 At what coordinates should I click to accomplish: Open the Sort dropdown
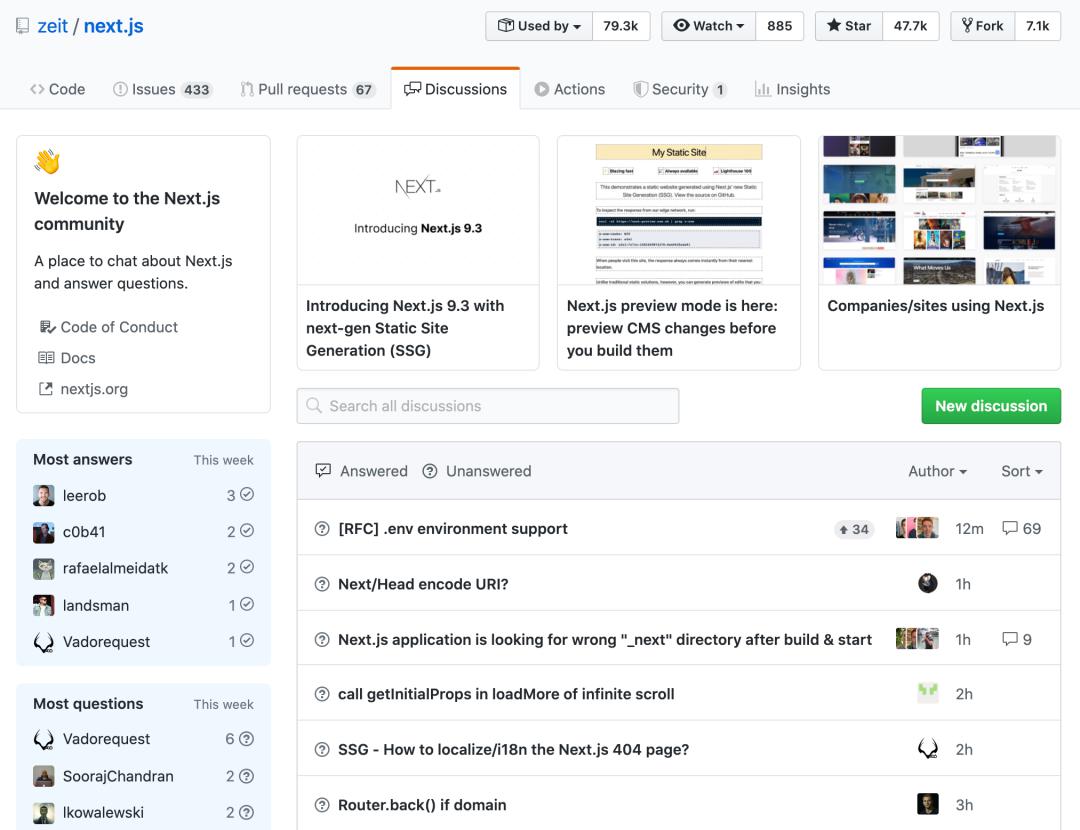pos(1021,470)
